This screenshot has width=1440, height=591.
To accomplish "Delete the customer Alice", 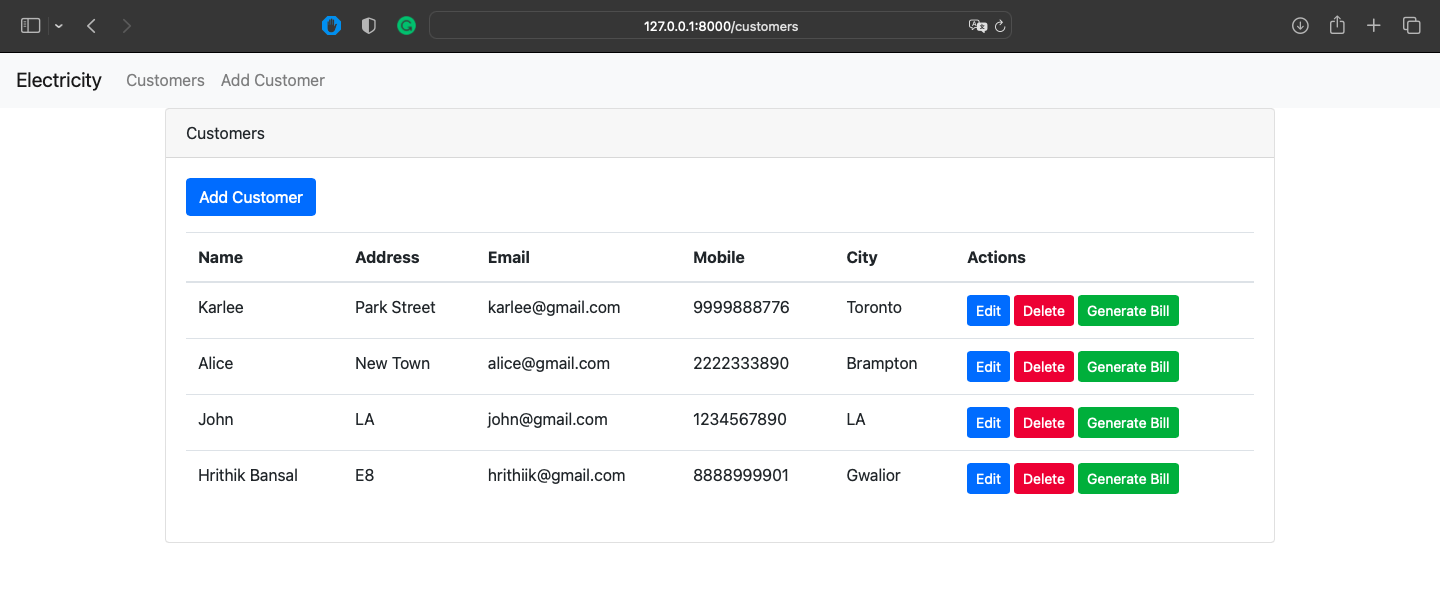I will (x=1043, y=366).
